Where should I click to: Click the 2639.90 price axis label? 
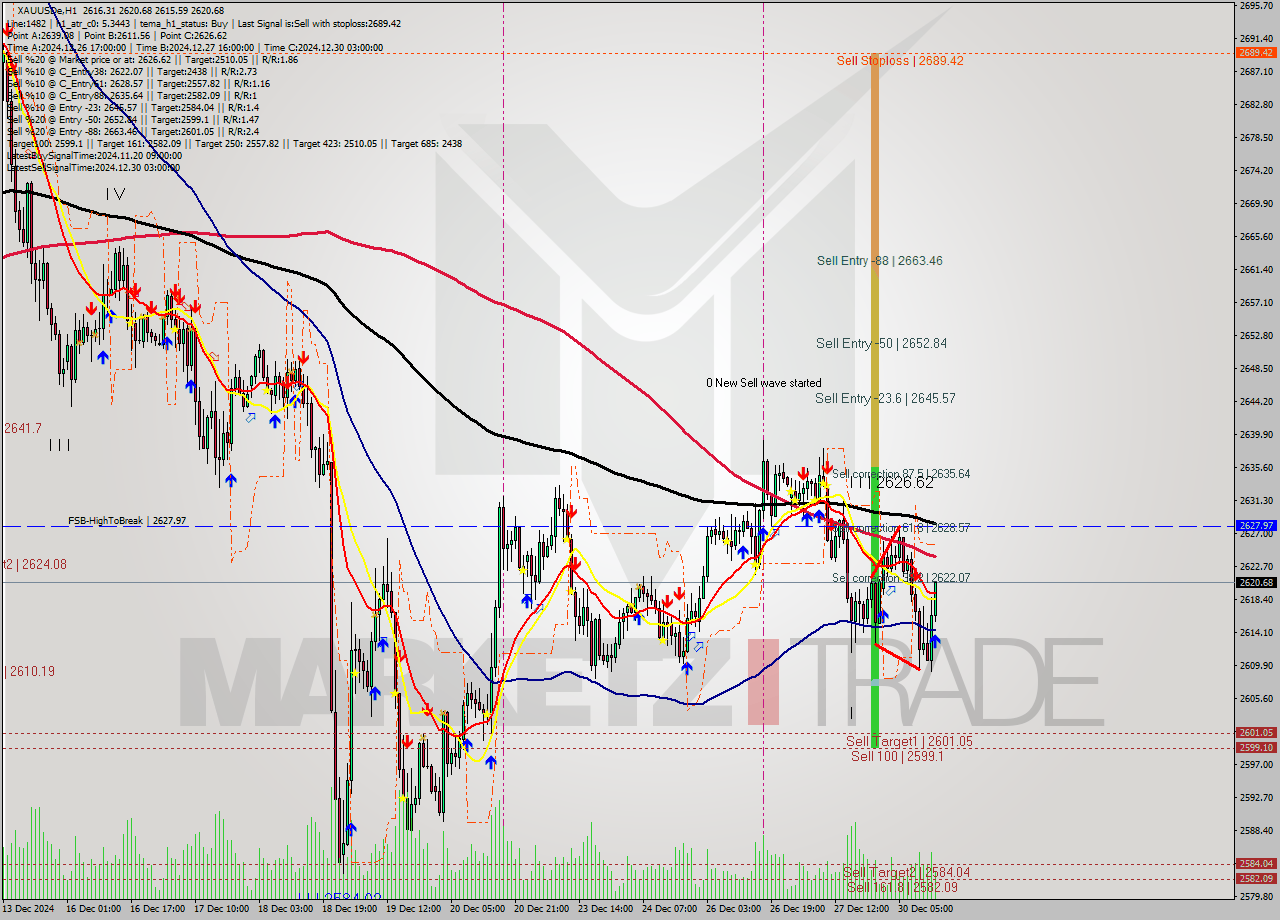point(1255,434)
